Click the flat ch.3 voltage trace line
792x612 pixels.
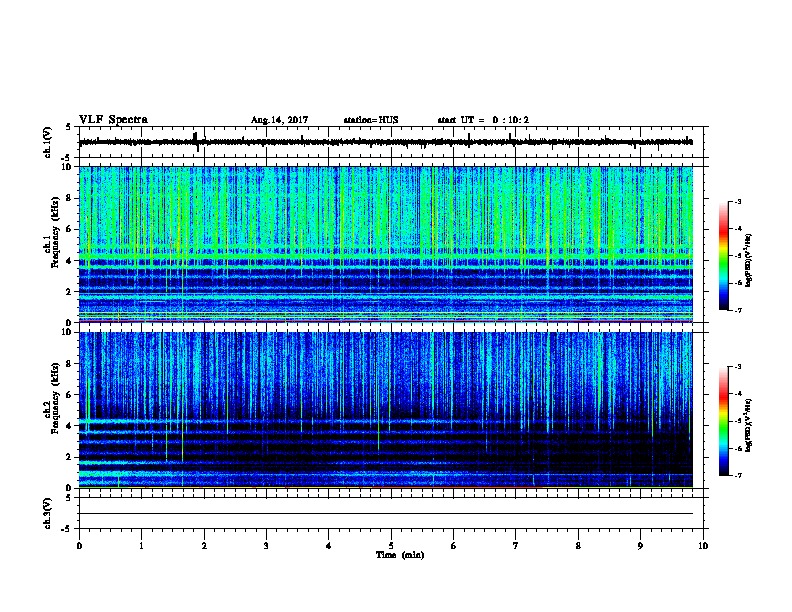coord(385,514)
